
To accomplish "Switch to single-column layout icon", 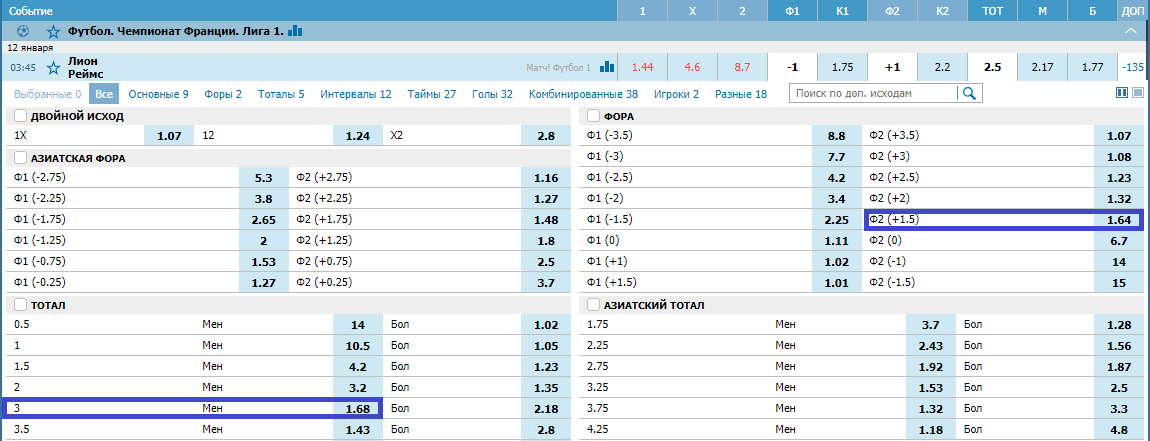I will pyautogui.click(x=1138, y=92).
